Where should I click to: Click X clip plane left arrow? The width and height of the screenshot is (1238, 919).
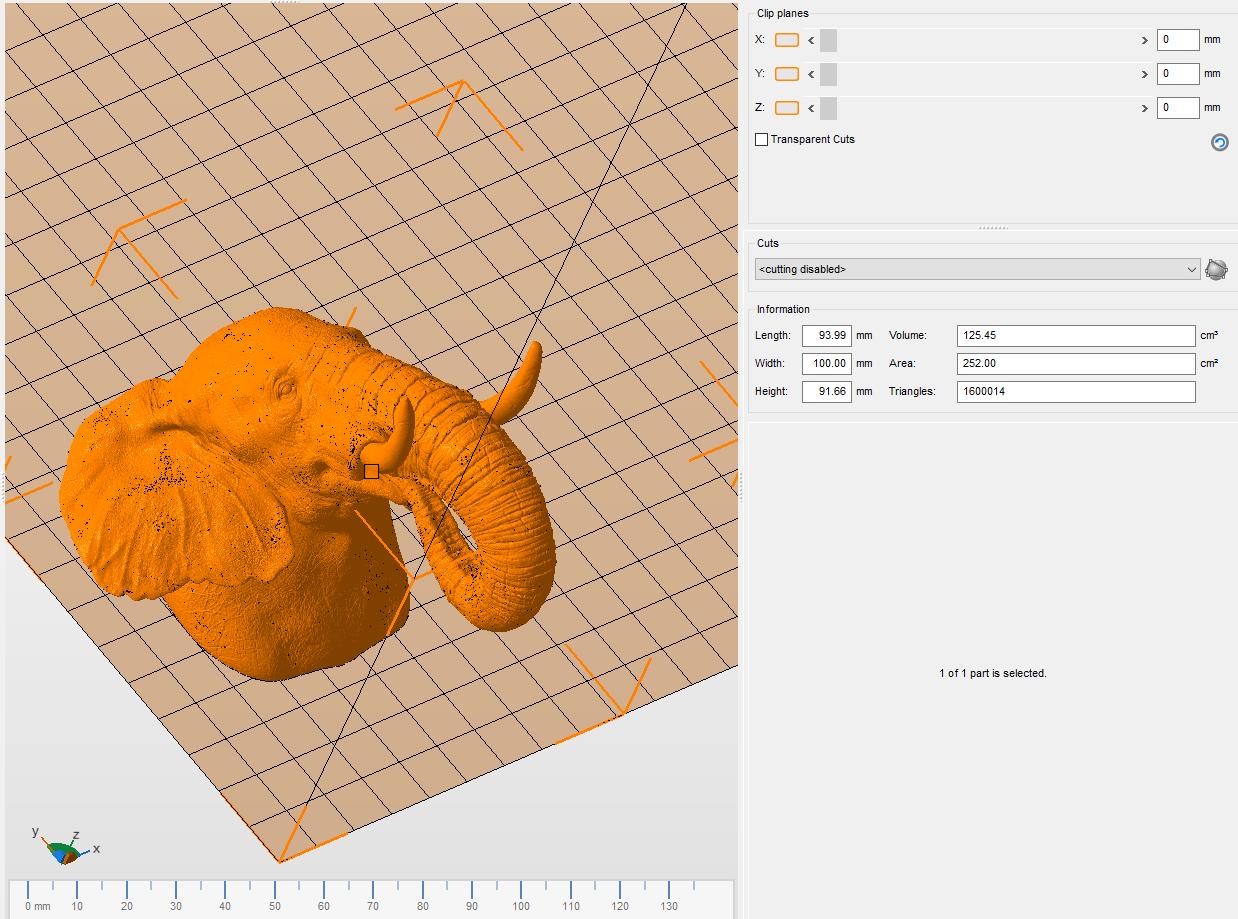pyautogui.click(x=811, y=41)
